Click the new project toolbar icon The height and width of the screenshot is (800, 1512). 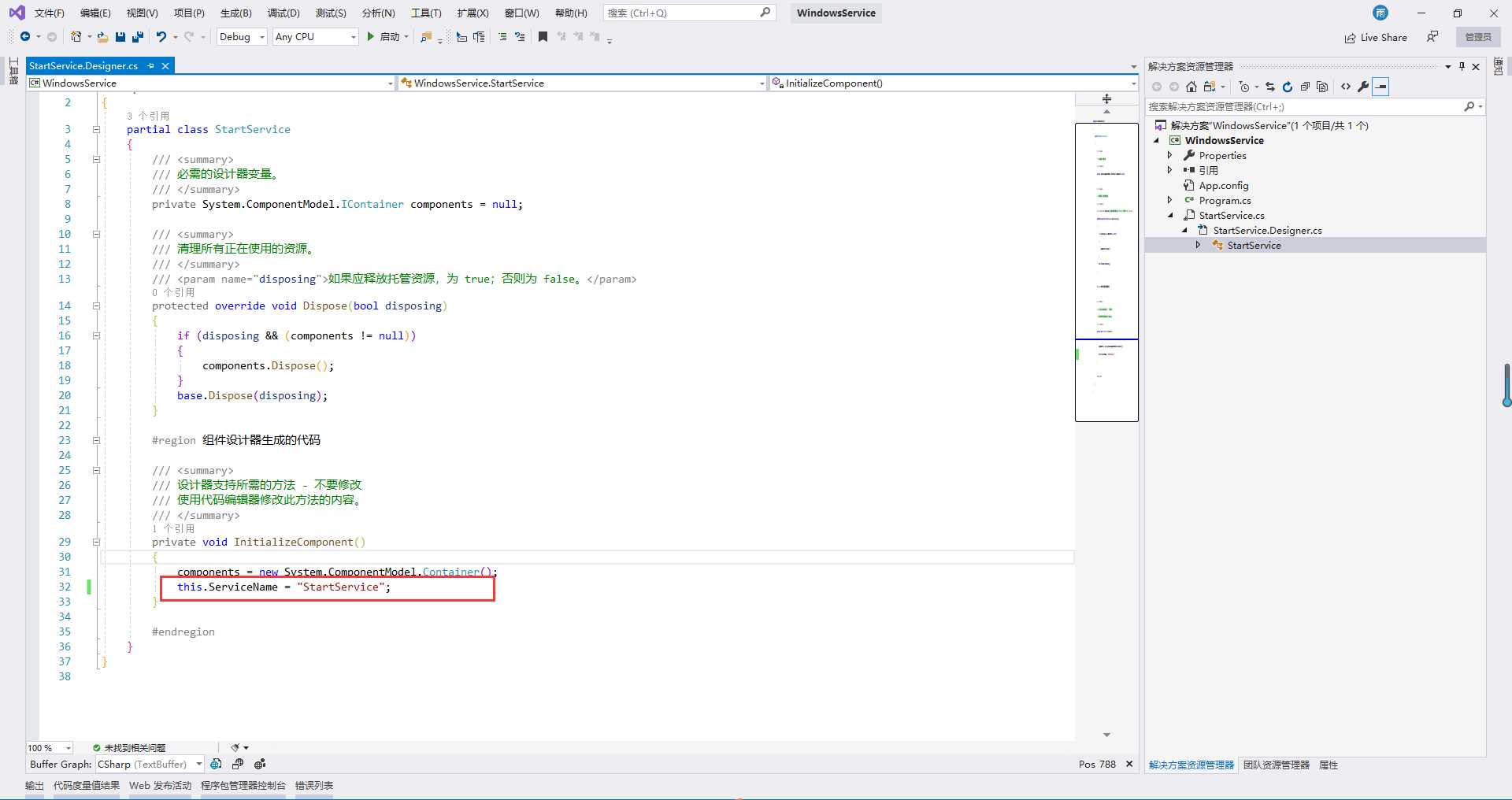[76, 37]
